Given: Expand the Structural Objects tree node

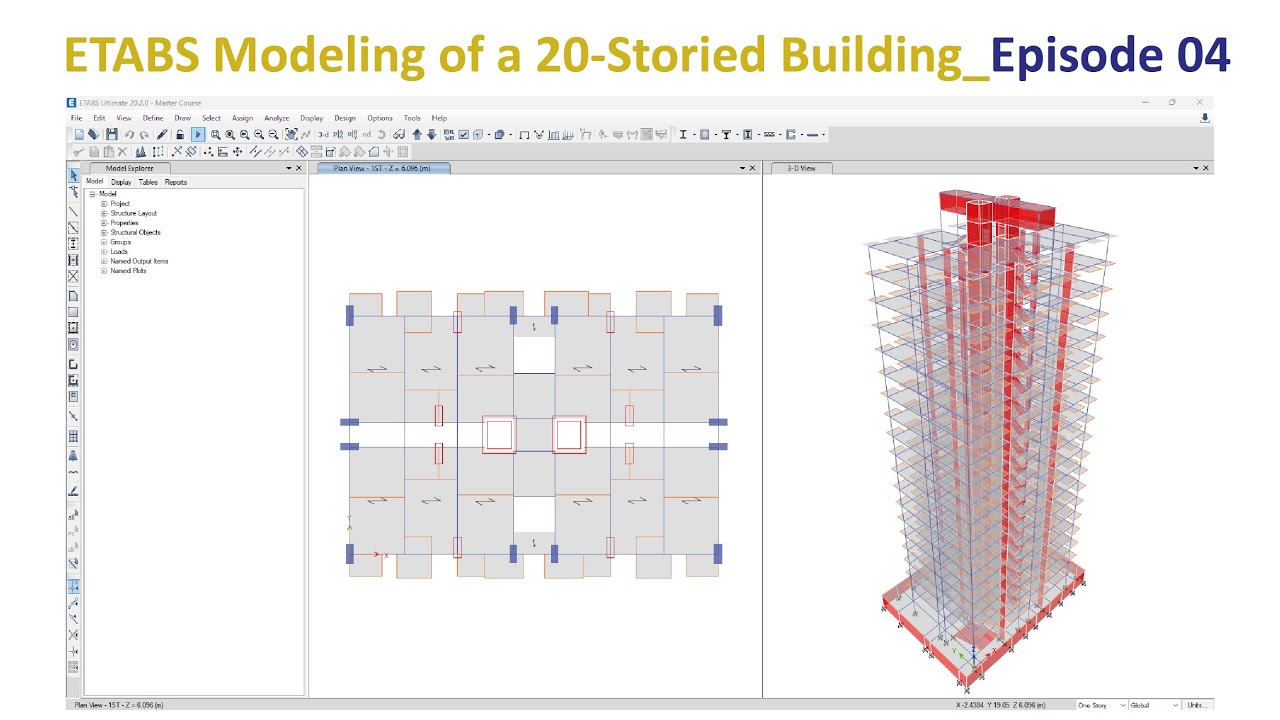Looking at the screenshot, I should coord(104,232).
